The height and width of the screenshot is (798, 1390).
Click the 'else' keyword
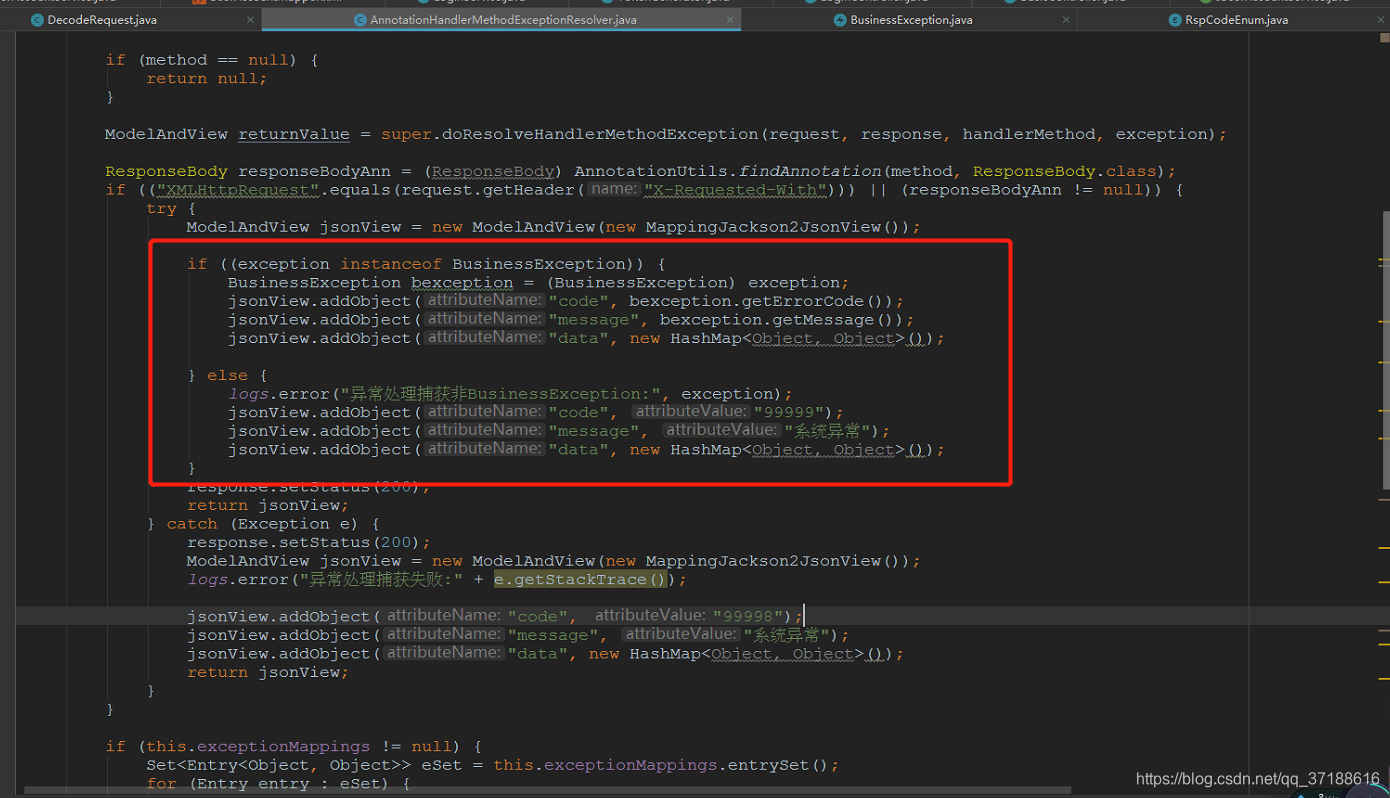click(227, 375)
